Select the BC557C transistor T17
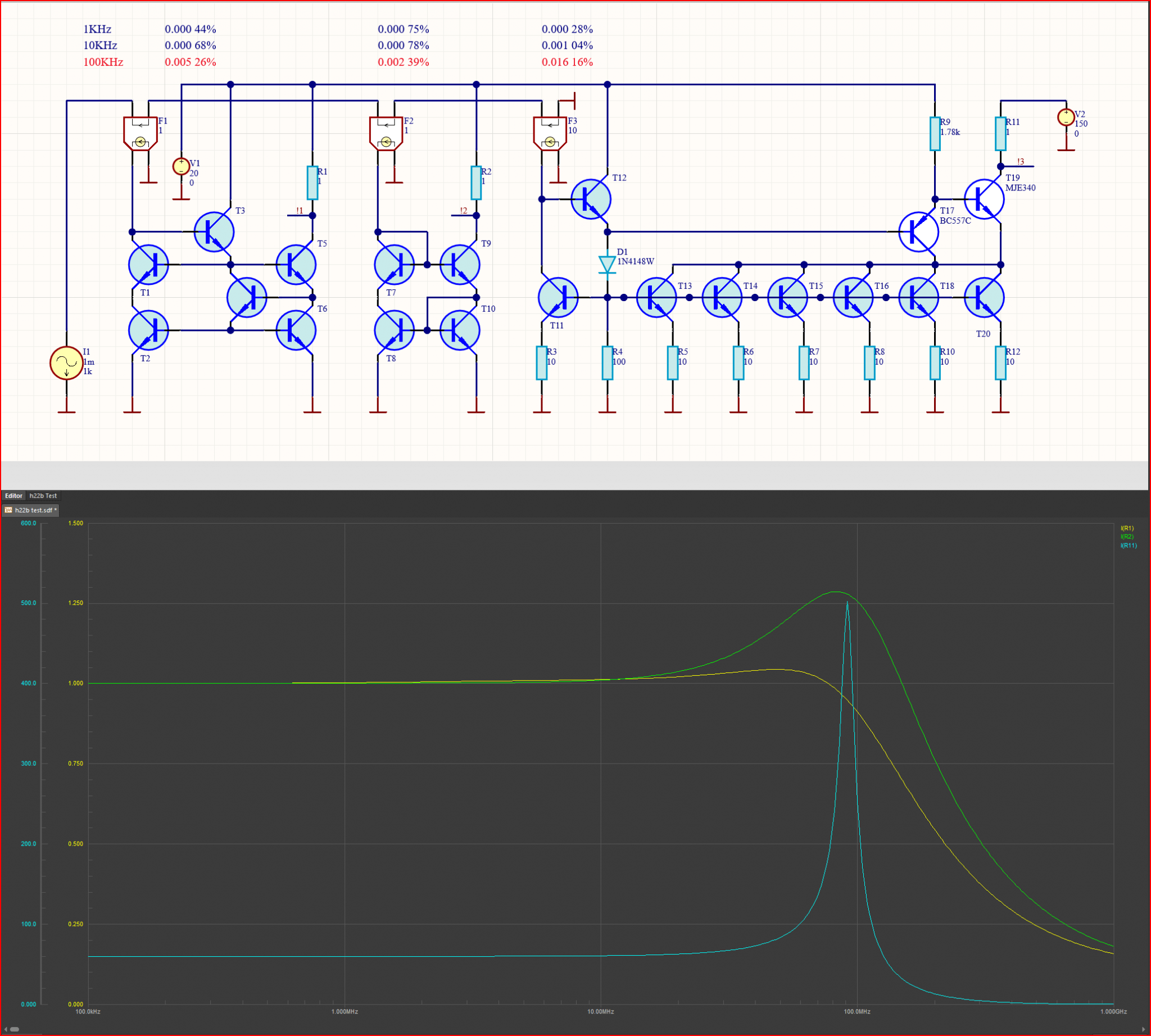Viewport: 1151px width, 1036px height. tap(918, 231)
